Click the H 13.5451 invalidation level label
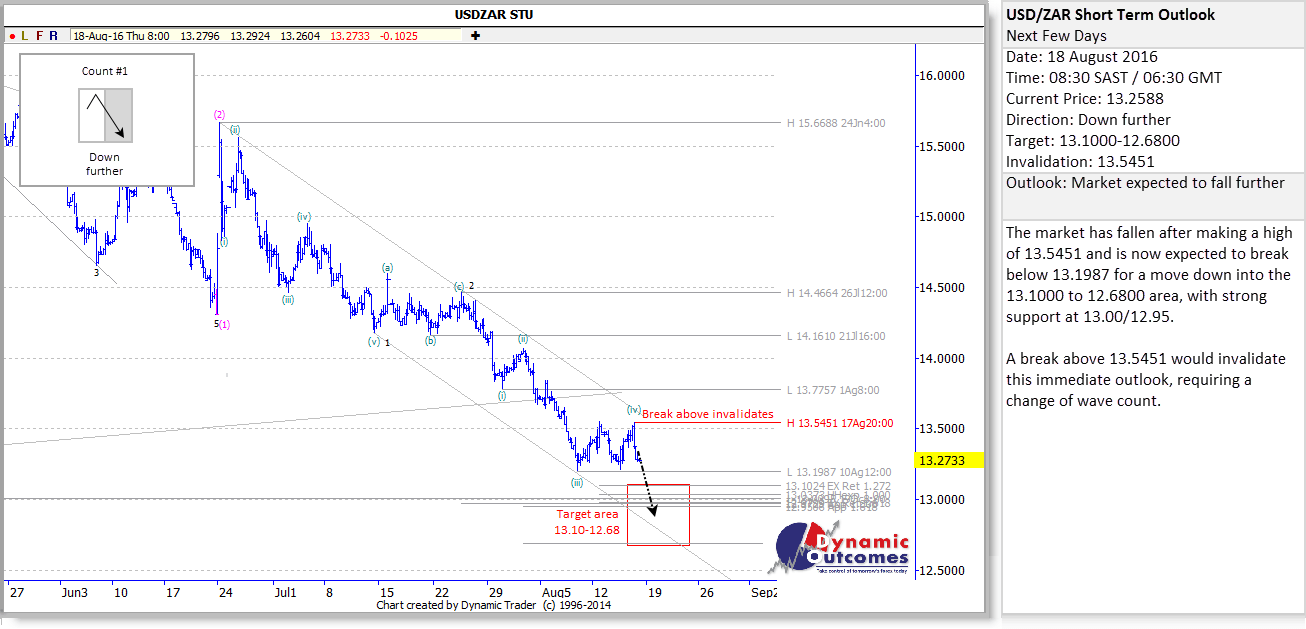 [x=840, y=423]
